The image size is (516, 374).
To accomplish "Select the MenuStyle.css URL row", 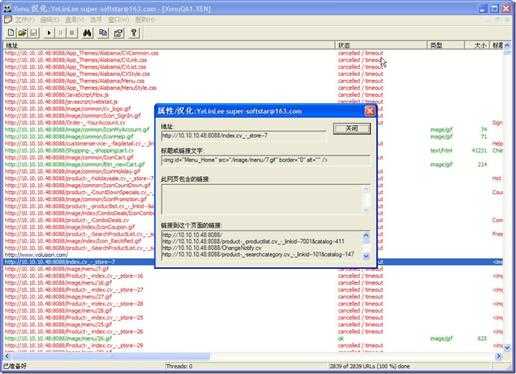I will tap(81, 88).
